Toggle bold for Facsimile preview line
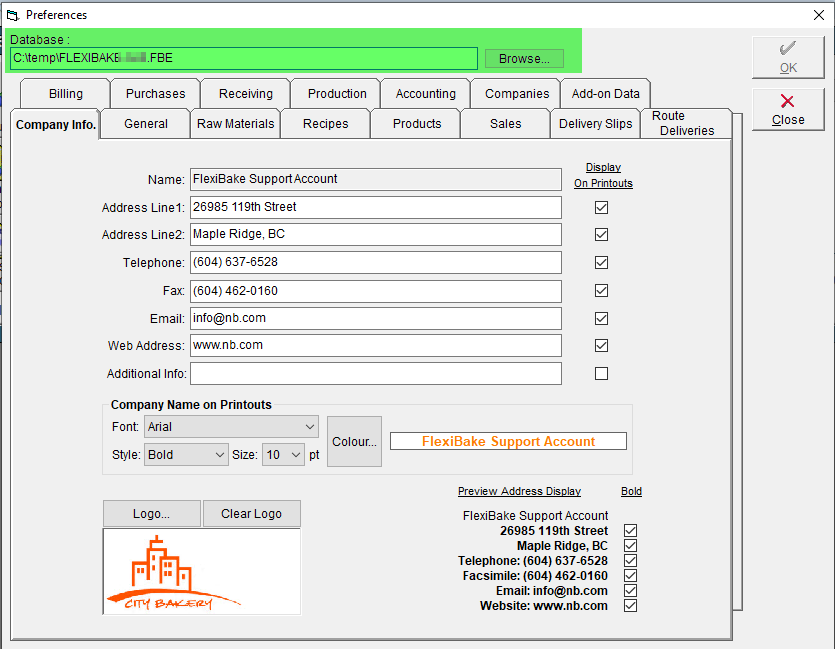Image resolution: width=835 pixels, height=649 pixels. tap(631, 576)
